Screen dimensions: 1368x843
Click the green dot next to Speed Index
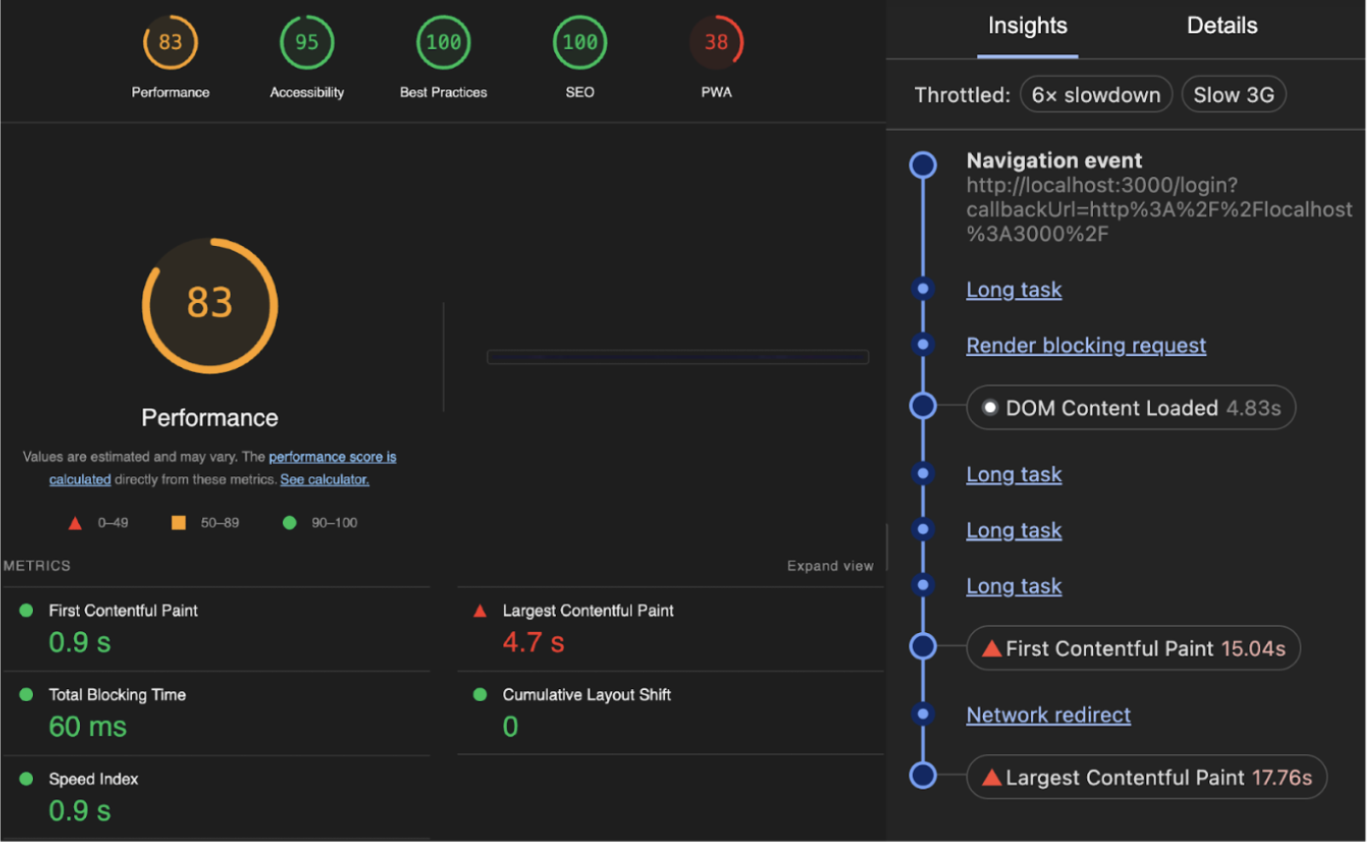tap(27, 779)
